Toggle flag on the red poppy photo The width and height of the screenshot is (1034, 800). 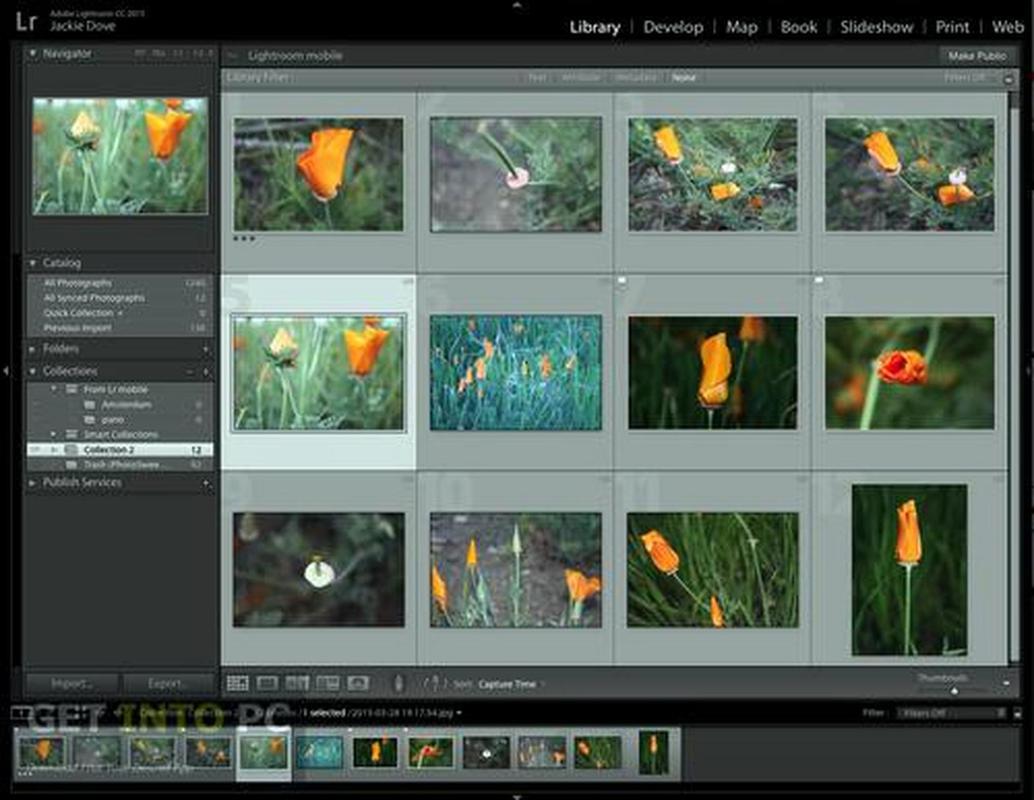[x=819, y=282]
